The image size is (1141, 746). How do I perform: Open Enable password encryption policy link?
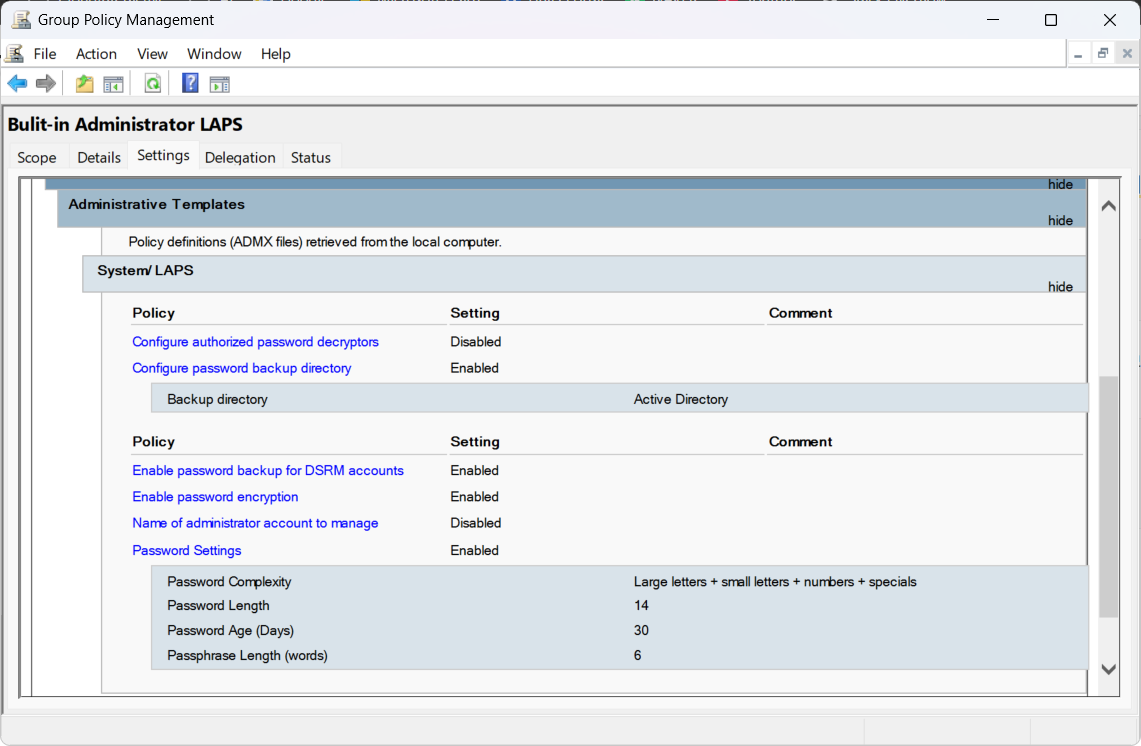click(x=215, y=496)
